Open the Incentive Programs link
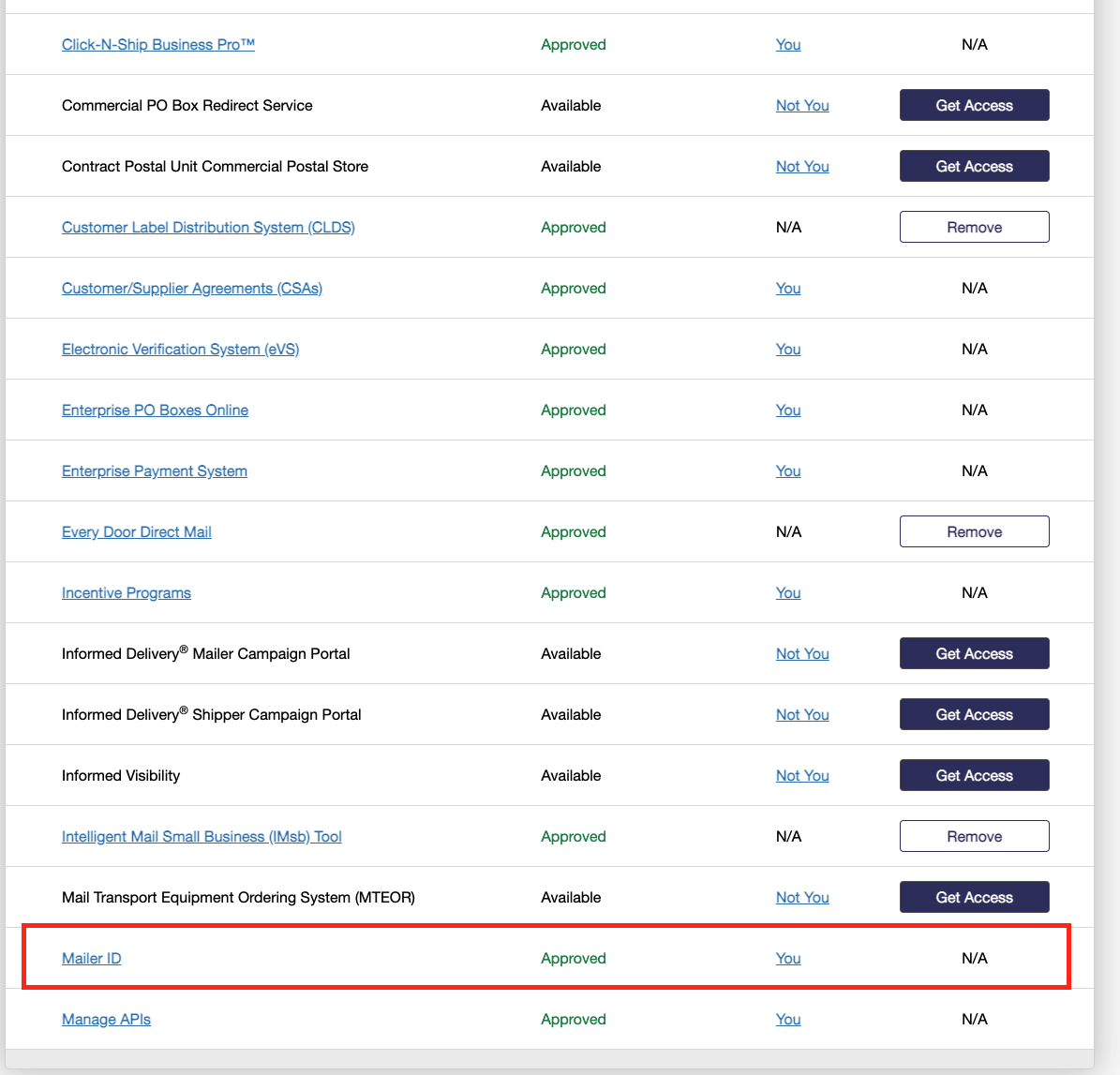1120x1075 pixels. coord(126,592)
